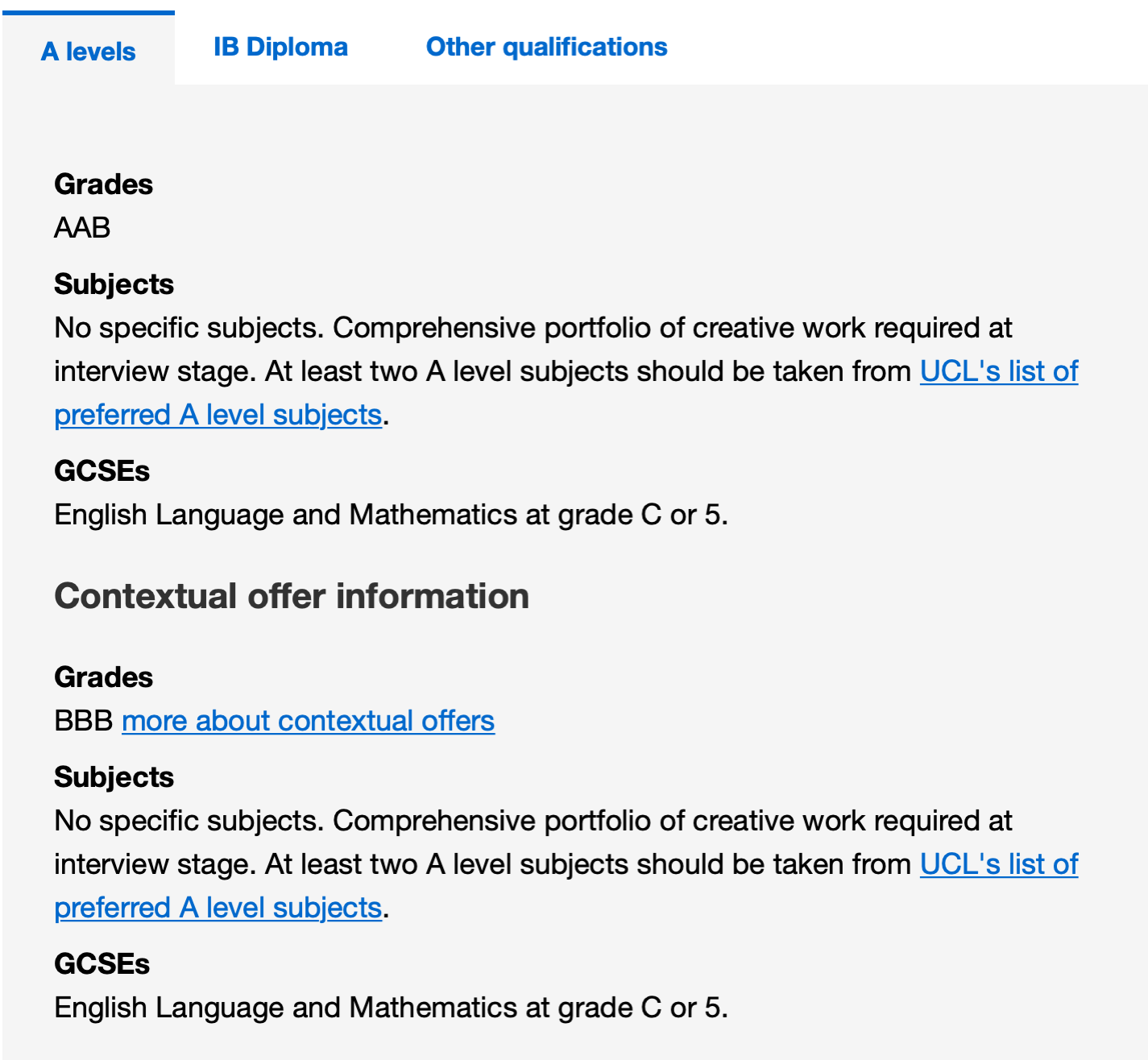The width and height of the screenshot is (1148, 1060).
Task: Open the Other qualifications tab
Action: [546, 47]
